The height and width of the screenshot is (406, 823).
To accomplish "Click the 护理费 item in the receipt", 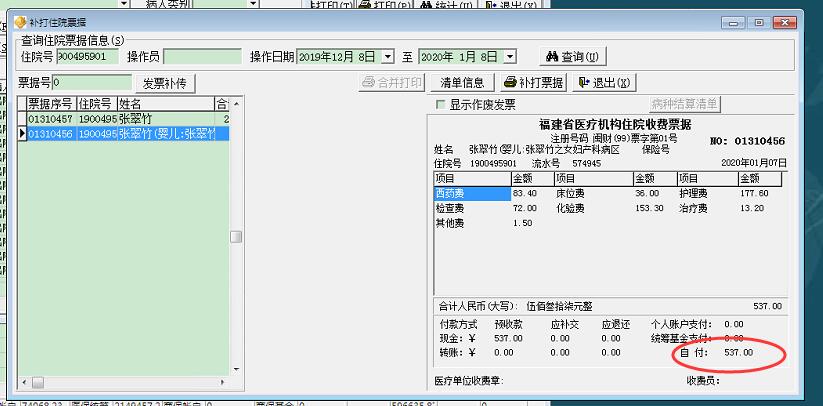I will 693,194.
